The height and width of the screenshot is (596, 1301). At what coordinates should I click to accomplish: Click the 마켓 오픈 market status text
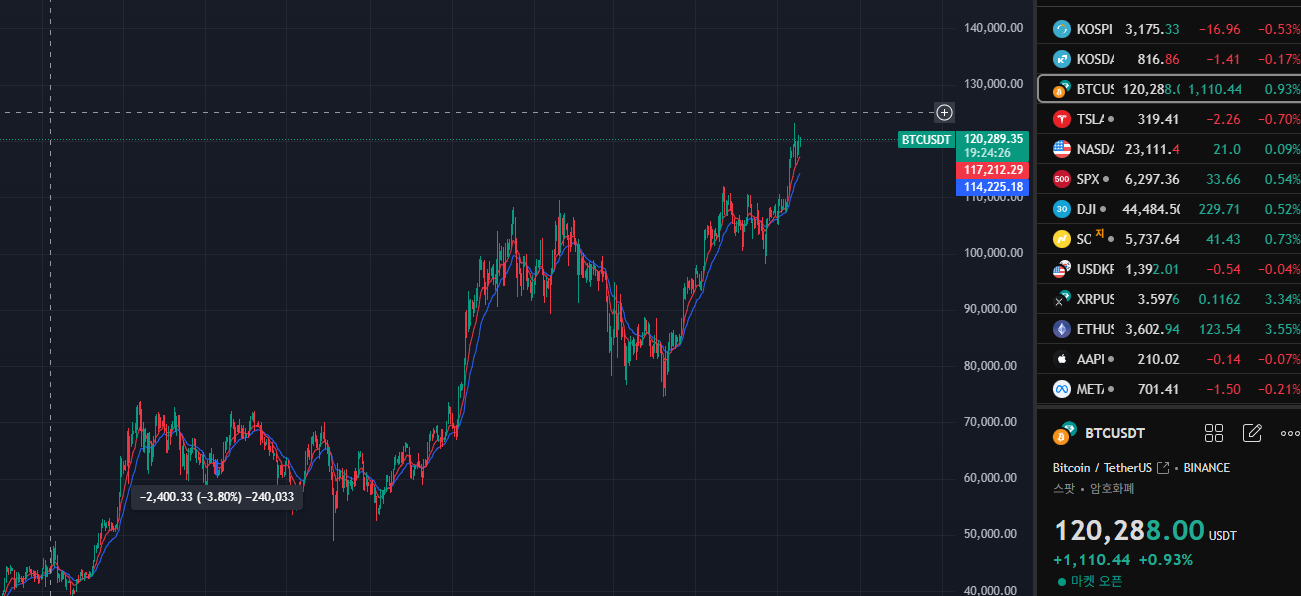(1096, 581)
